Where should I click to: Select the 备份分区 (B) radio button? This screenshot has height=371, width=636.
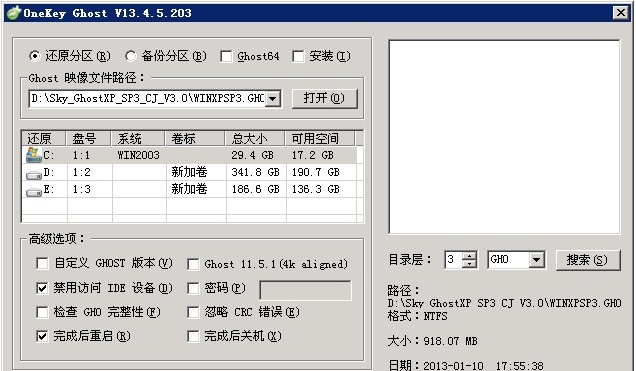coord(131,56)
